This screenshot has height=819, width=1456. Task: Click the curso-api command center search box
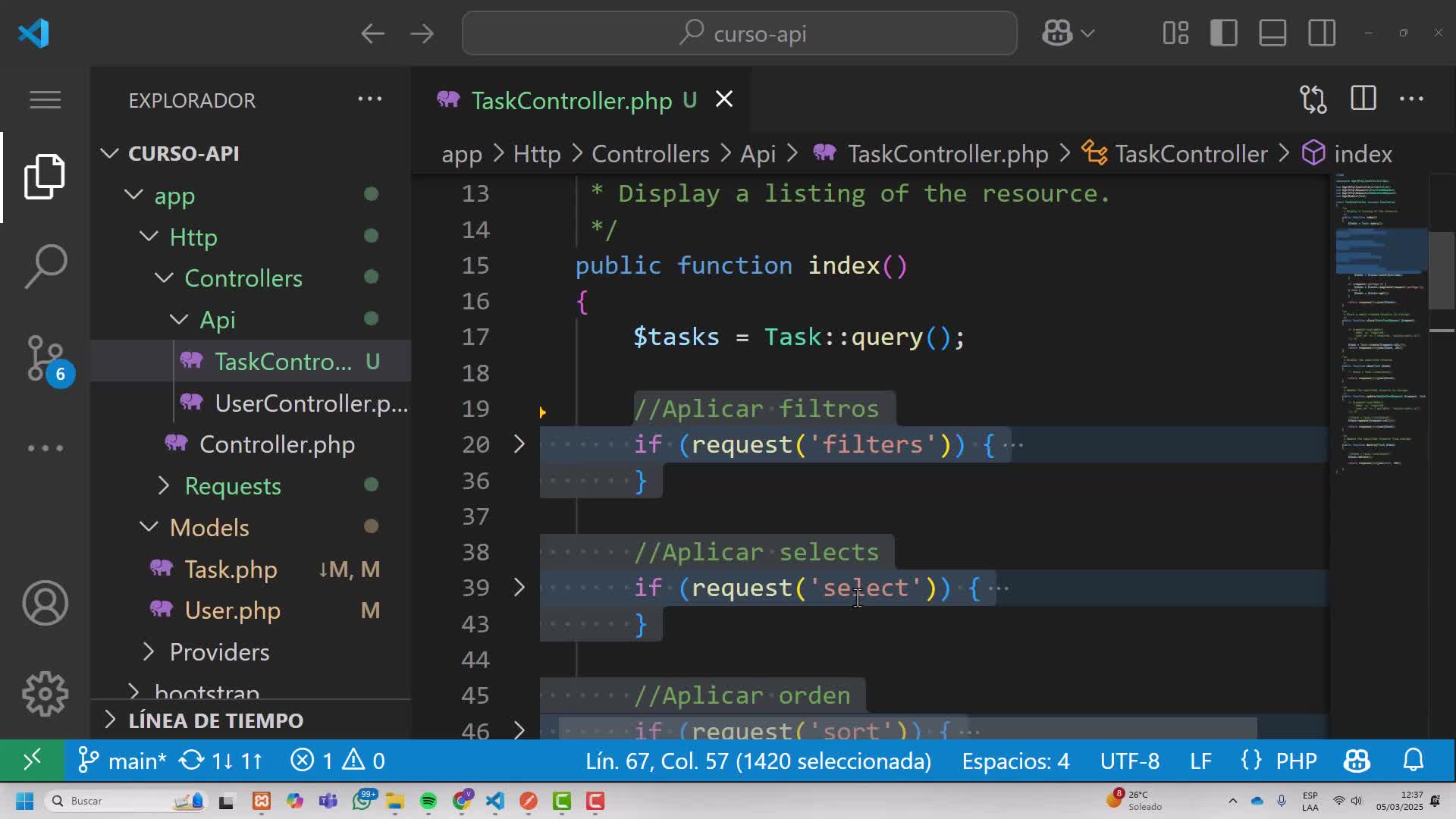click(739, 33)
